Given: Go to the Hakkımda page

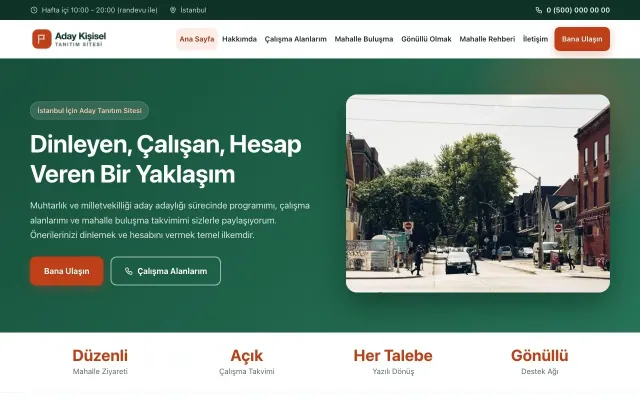Looking at the screenshot, I should click(239, 39).
